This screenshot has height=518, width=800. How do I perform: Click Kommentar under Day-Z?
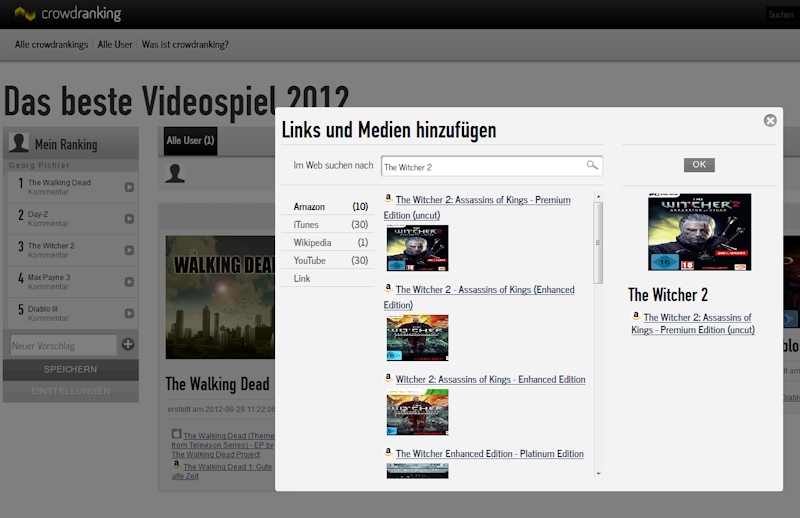click(x=48, y=224)
